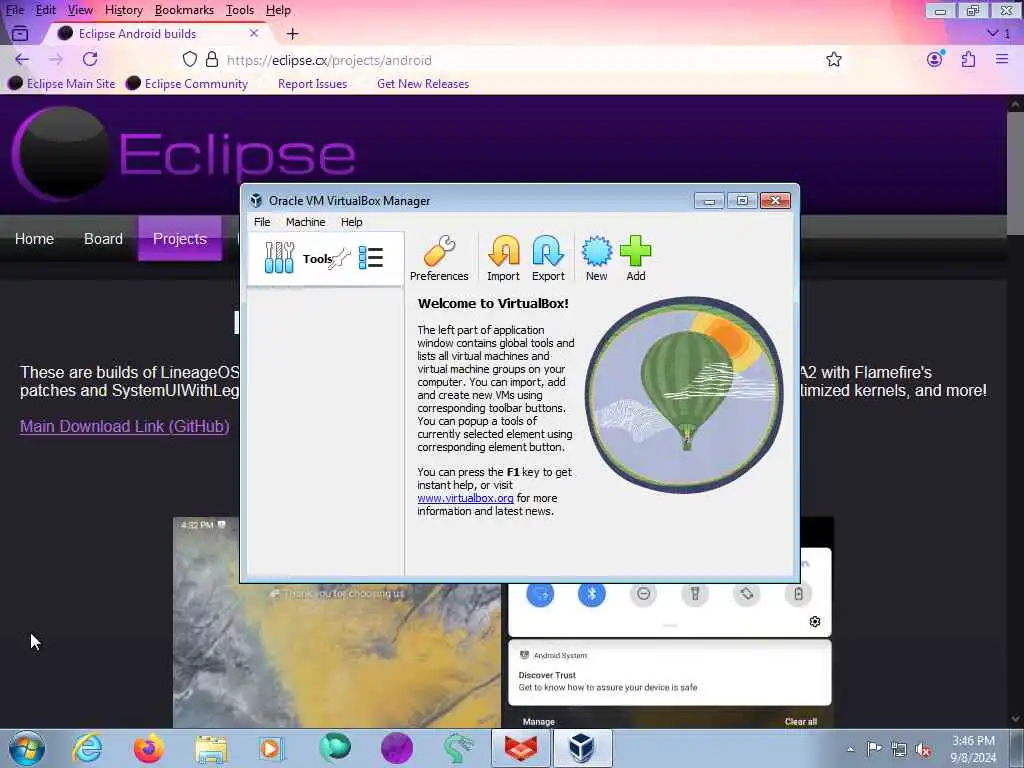
Task: Launch Internet Explorer from taskbar
Action: [x=87, y=748]
